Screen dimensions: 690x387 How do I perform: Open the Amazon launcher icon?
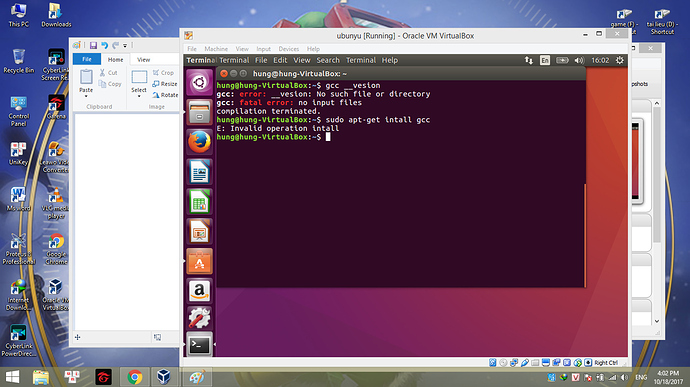point(199,291)
